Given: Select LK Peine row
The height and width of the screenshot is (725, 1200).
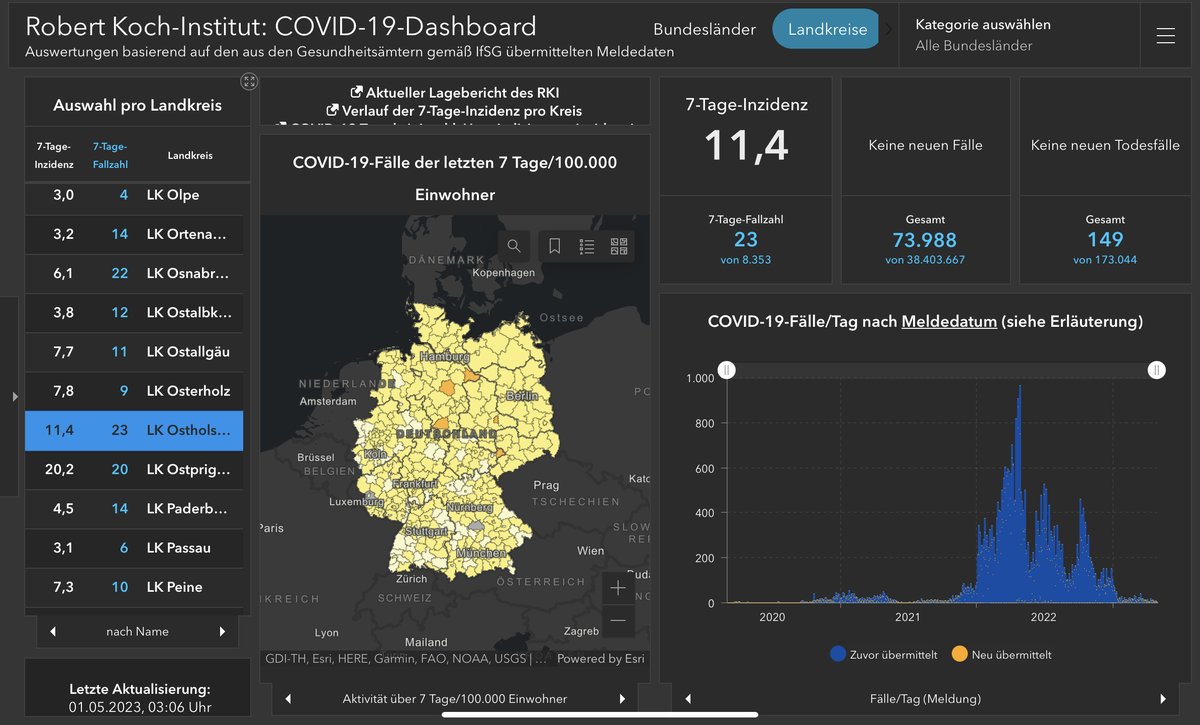Looking at the screenshot, I should (134, 587).
